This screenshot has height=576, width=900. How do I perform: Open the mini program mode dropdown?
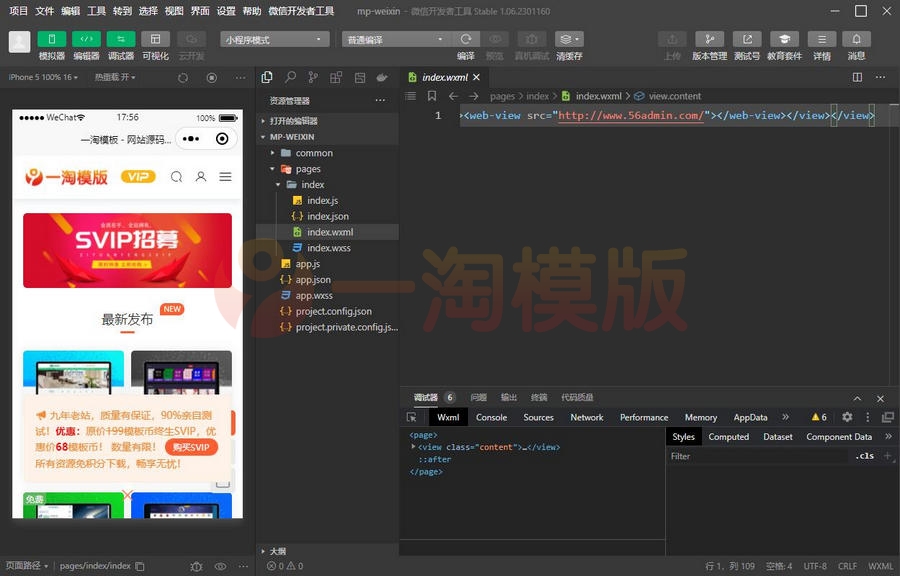274,39
